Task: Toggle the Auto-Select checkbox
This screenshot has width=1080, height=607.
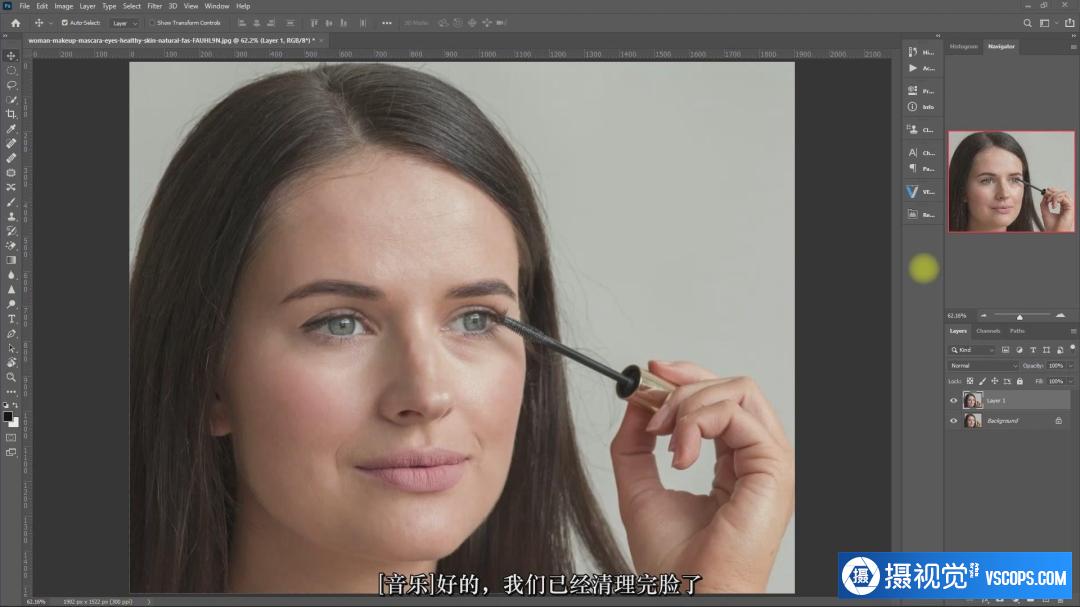Action: pos(65,23)
